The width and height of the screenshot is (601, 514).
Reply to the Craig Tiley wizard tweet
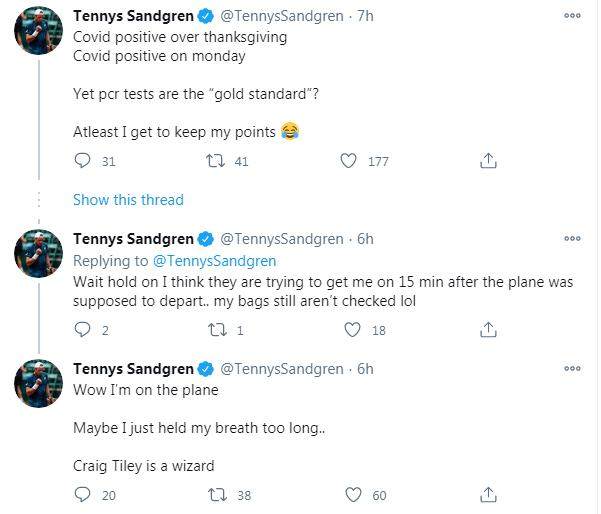82,495
